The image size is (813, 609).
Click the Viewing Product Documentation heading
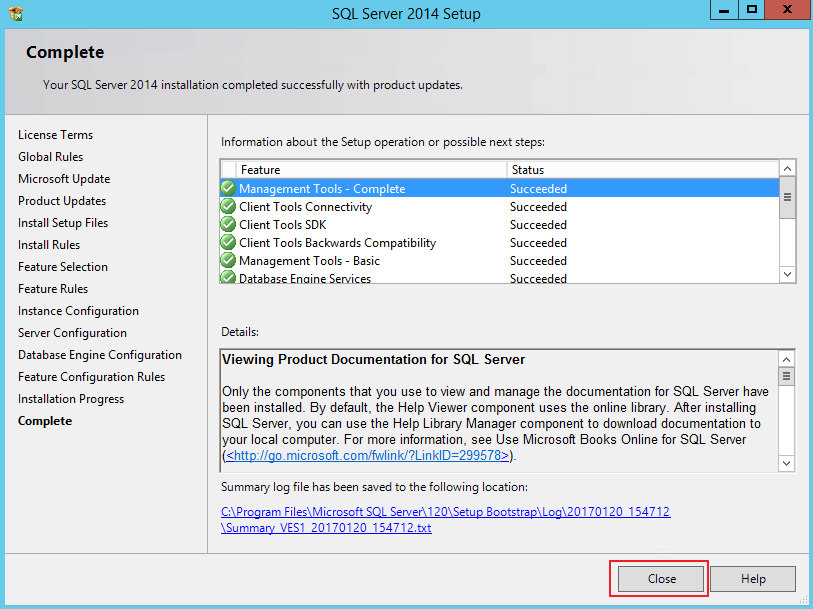click(373, 359)
